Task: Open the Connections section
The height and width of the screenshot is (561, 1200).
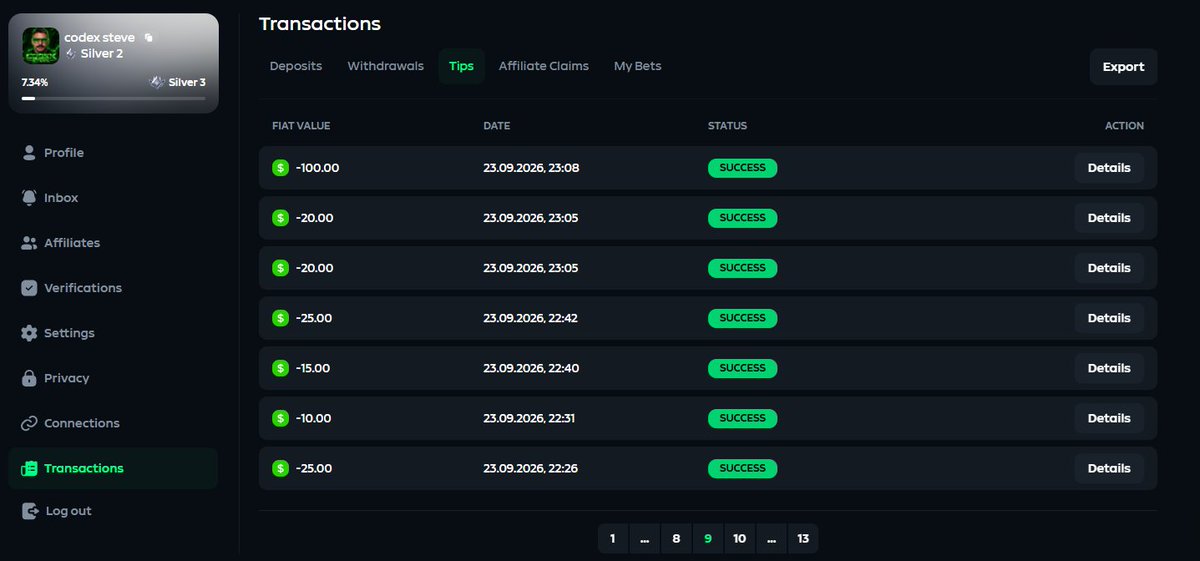Action: tap(113, 423)
